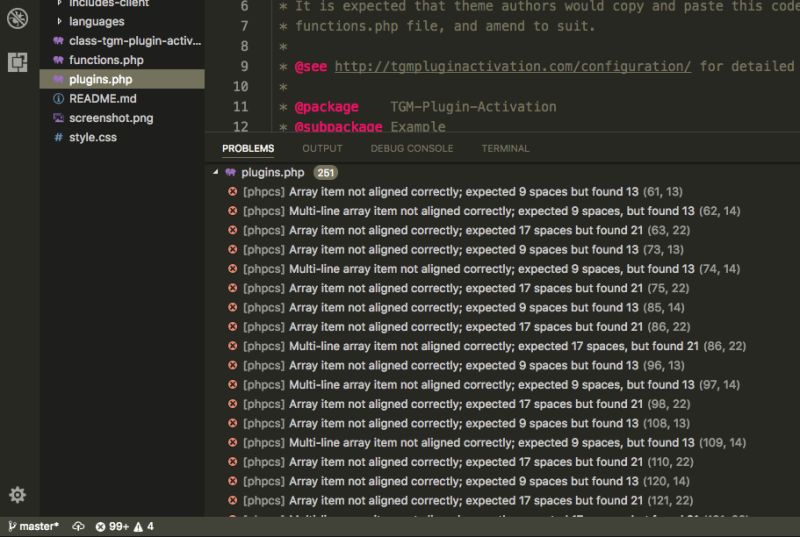Click line number 9 in the editor gutter
Screen dimensions: 800x537
coord(244,66)
